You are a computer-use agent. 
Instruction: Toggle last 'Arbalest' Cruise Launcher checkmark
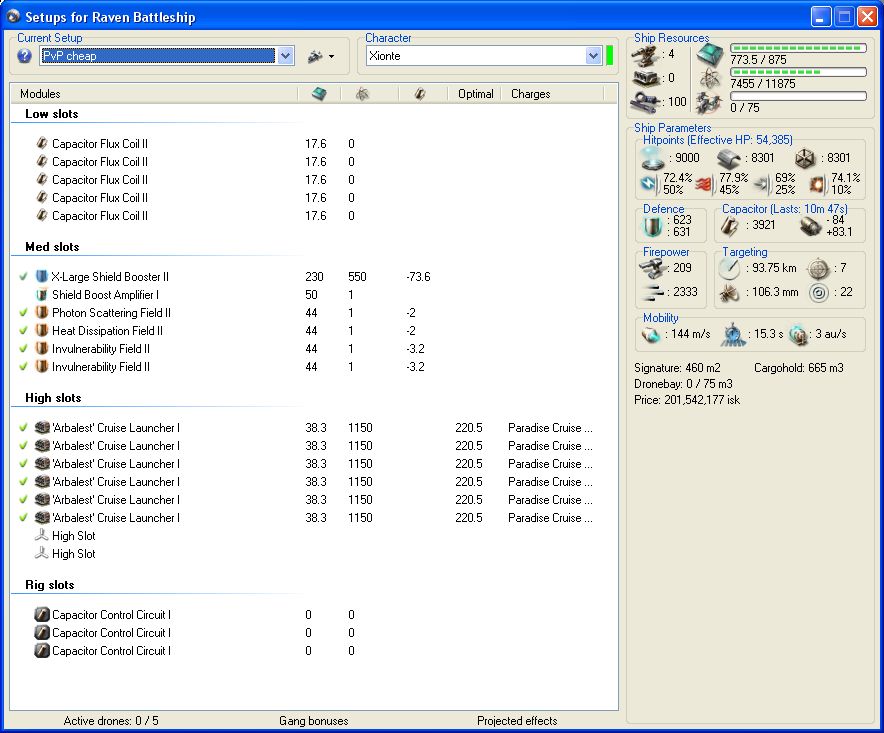[23, 518]
